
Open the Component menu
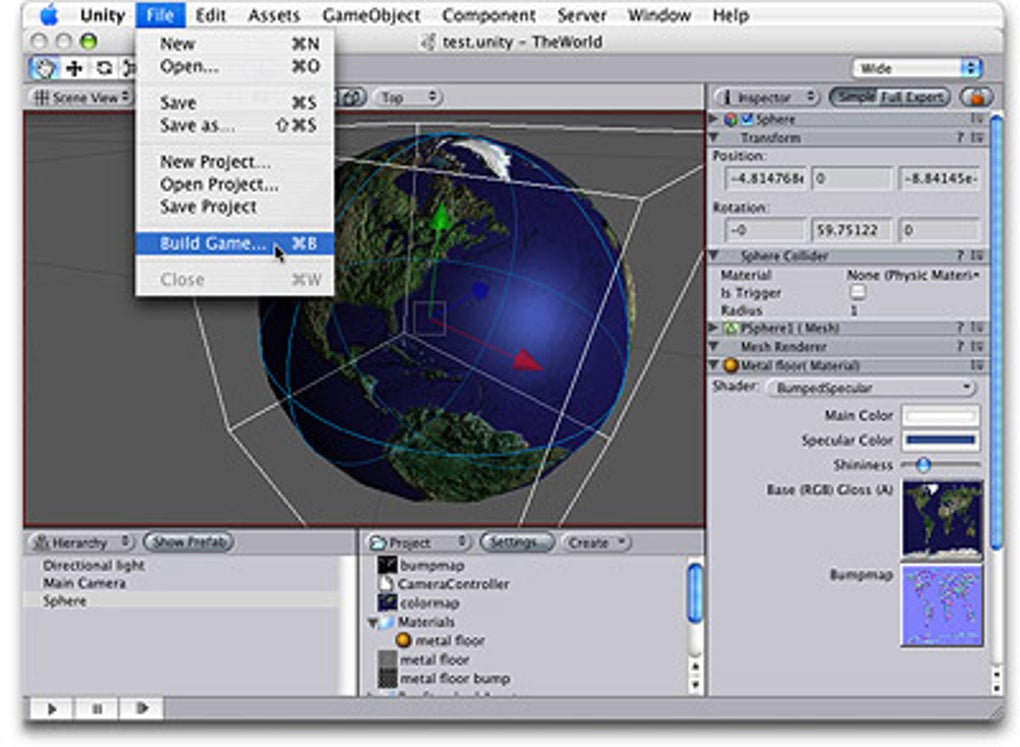[489, 15]
